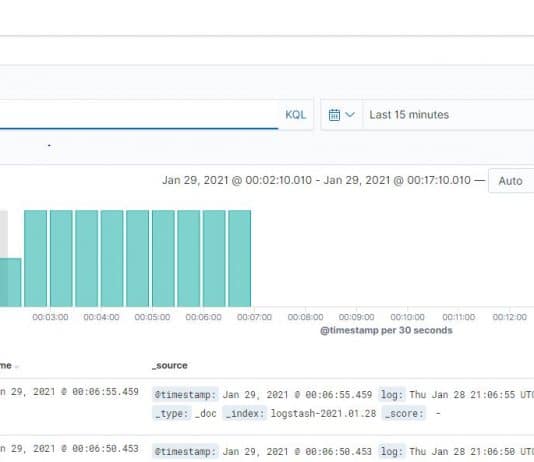The image size is (534, 462).
Task: Click the _doc type value
Action: coord(206,414)
